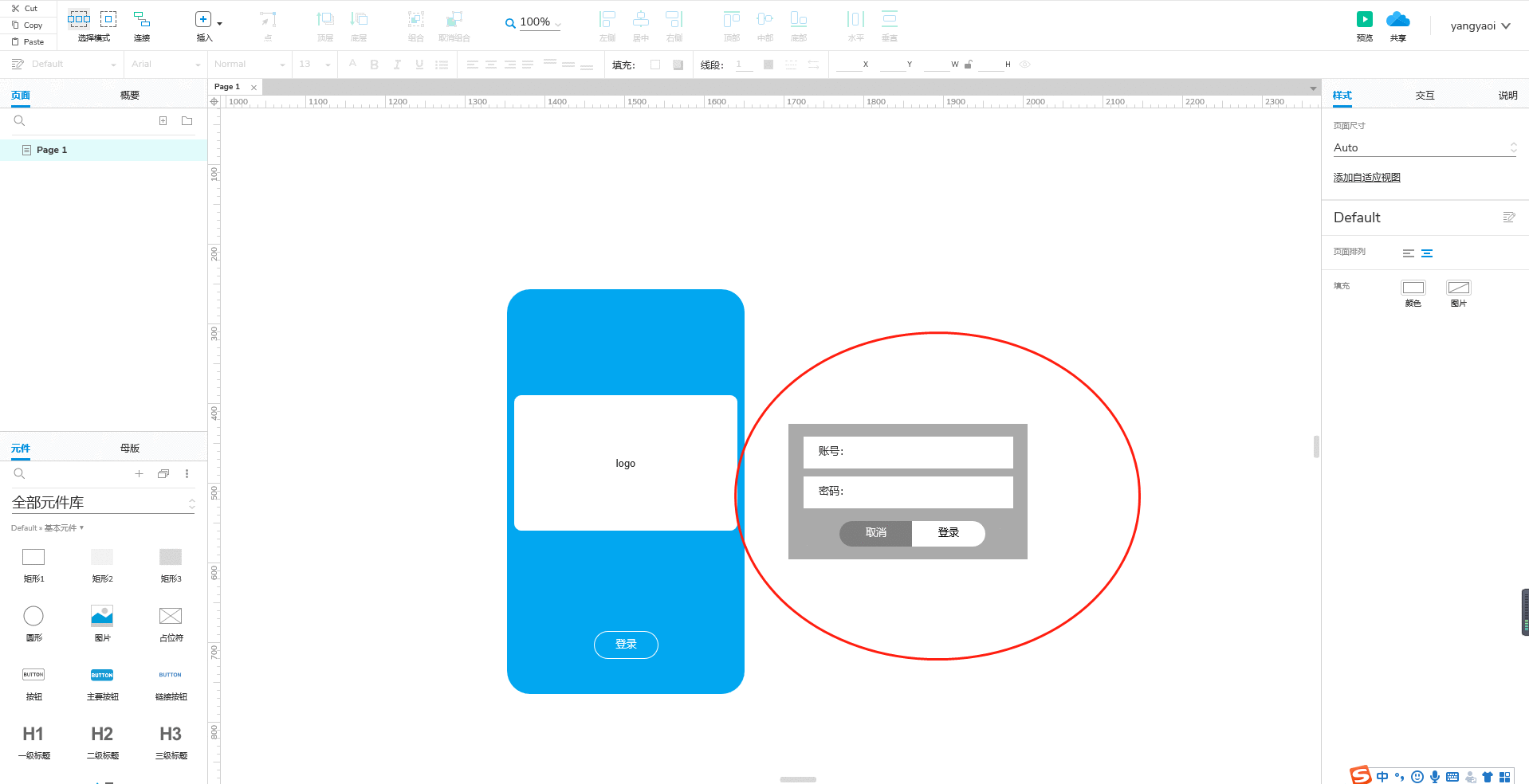Click the 共享 cloud share icon
This screenshot has height=784, width=1529.
click(1398, 19)
